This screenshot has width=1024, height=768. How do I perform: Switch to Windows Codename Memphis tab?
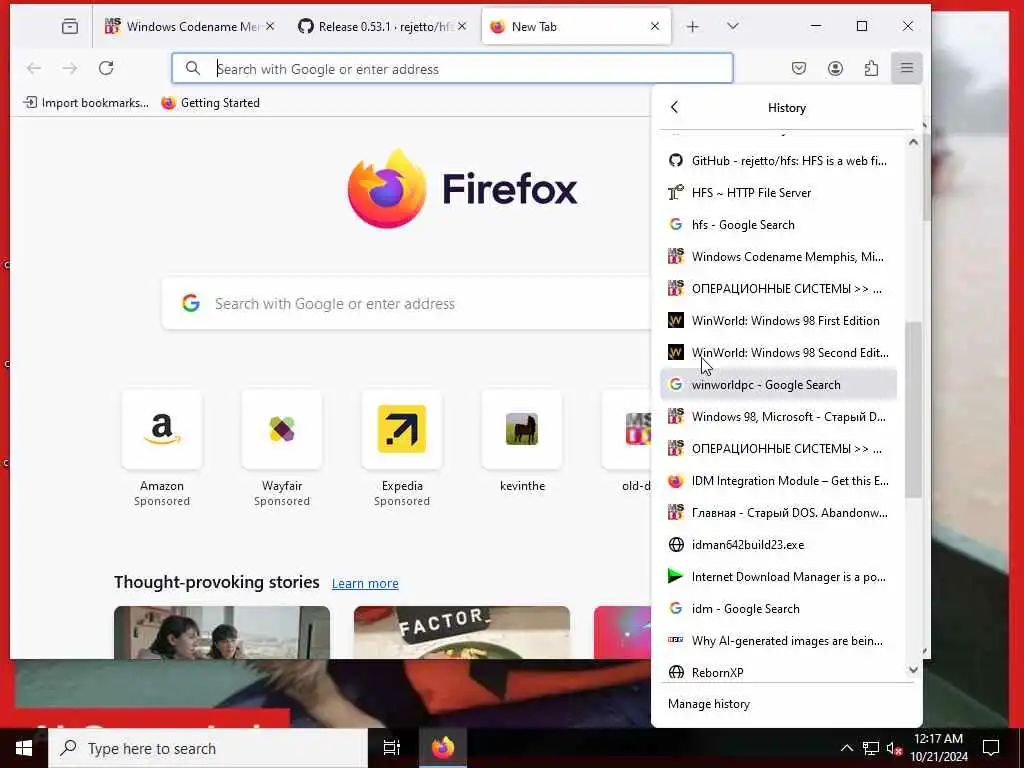[190, 27]
